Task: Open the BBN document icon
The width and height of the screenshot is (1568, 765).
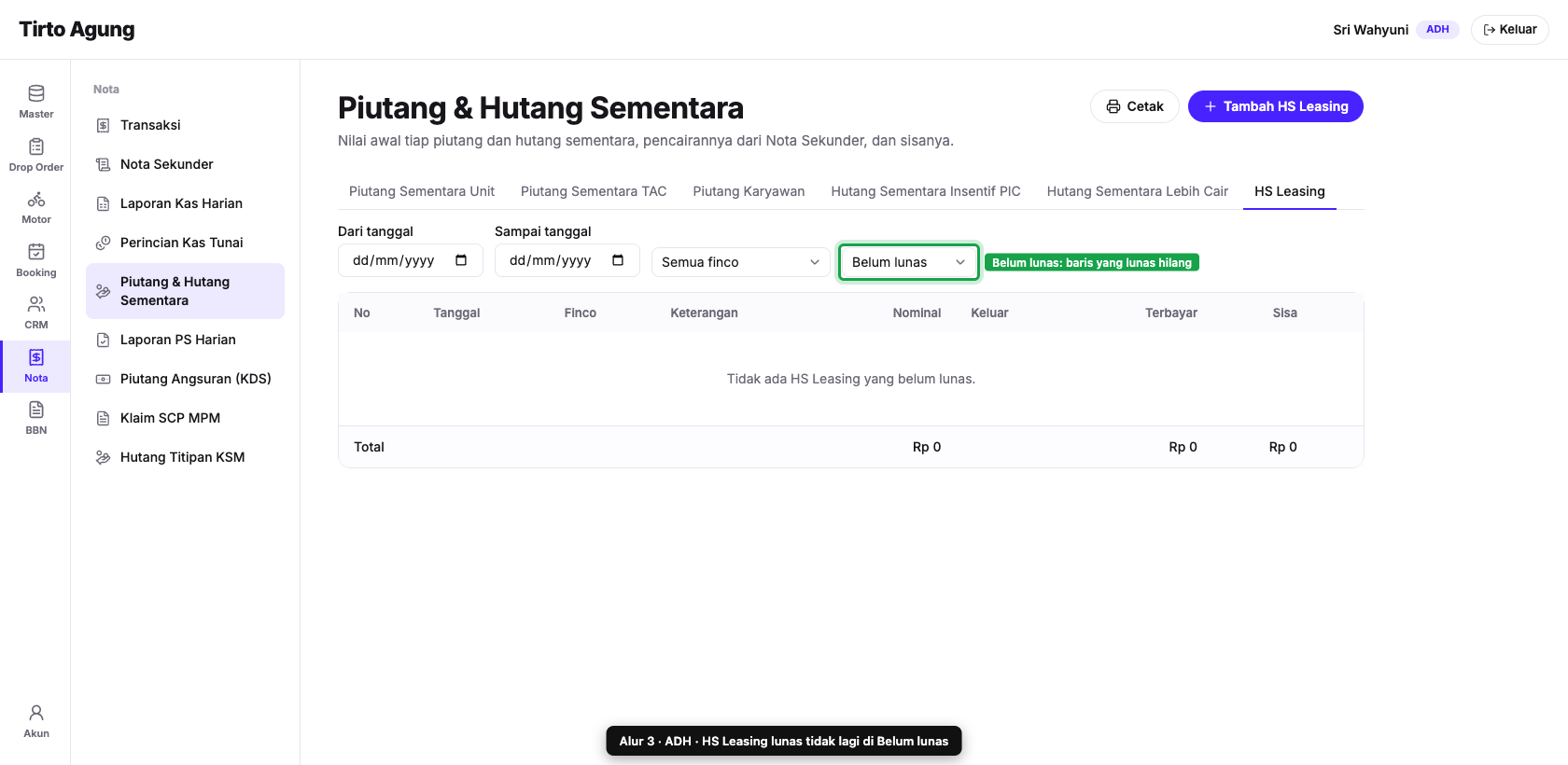Action: click(x=36, y=410)
